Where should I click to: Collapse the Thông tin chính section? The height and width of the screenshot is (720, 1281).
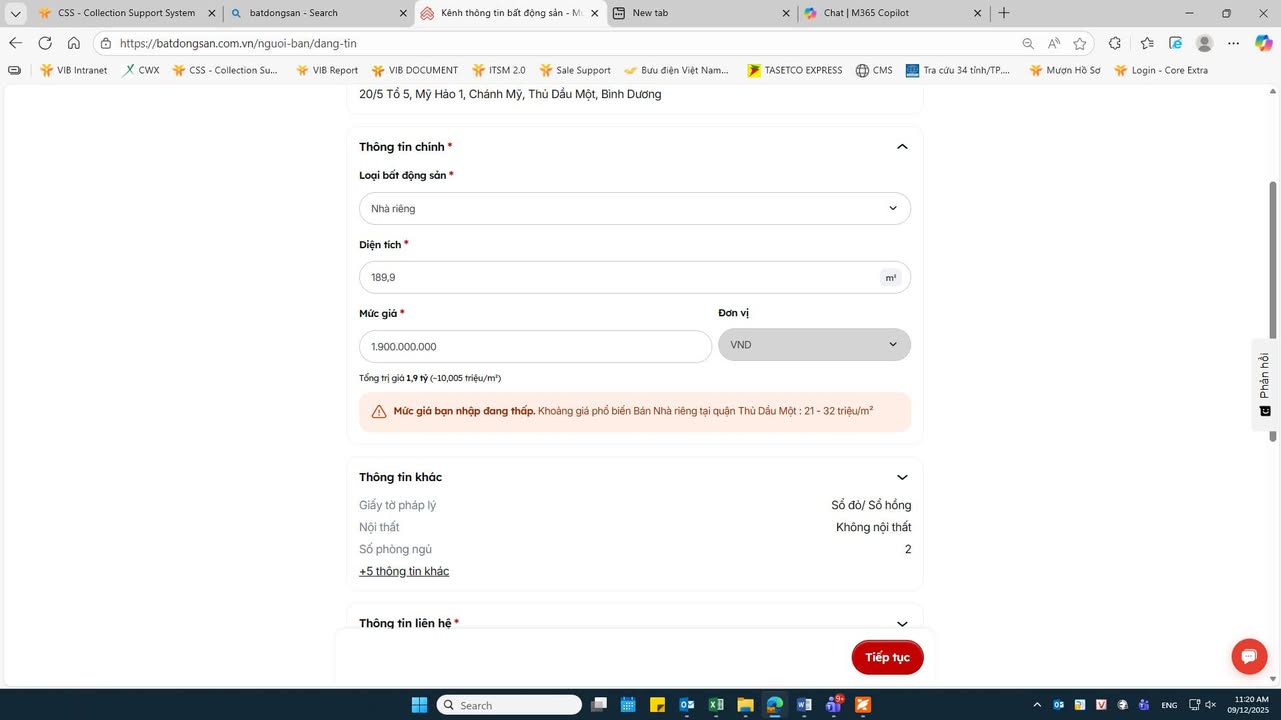[x=901, y=147]
